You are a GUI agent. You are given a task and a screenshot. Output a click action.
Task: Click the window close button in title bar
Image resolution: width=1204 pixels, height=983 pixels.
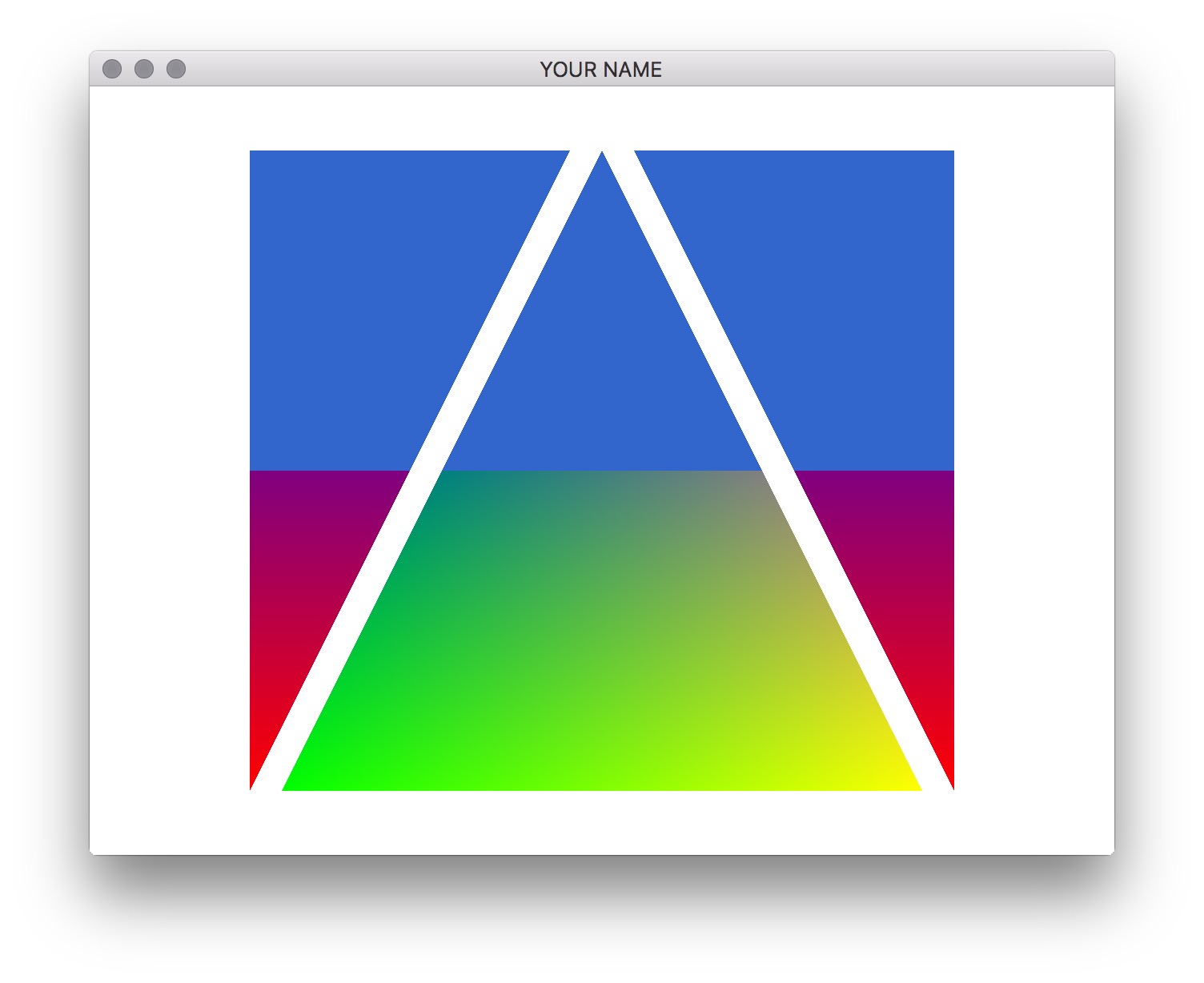pos(112,69)
